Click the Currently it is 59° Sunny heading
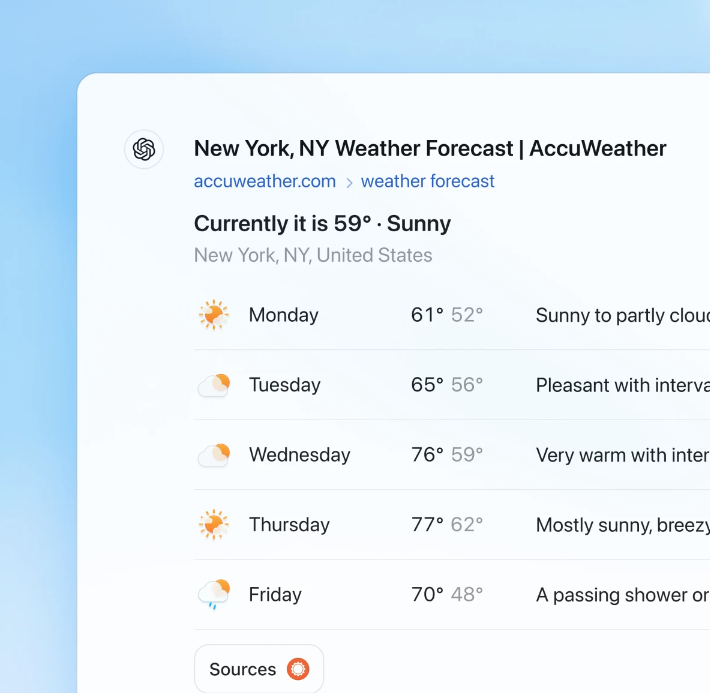Viewport: 710px width, 693px height. pyautogui.click(x=322, y=223)
